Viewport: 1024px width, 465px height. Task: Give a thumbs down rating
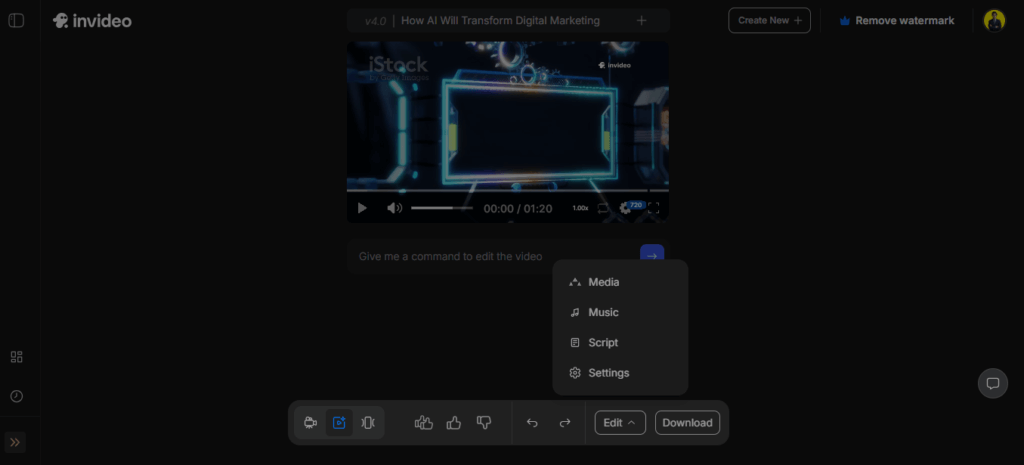coord(484,423)
